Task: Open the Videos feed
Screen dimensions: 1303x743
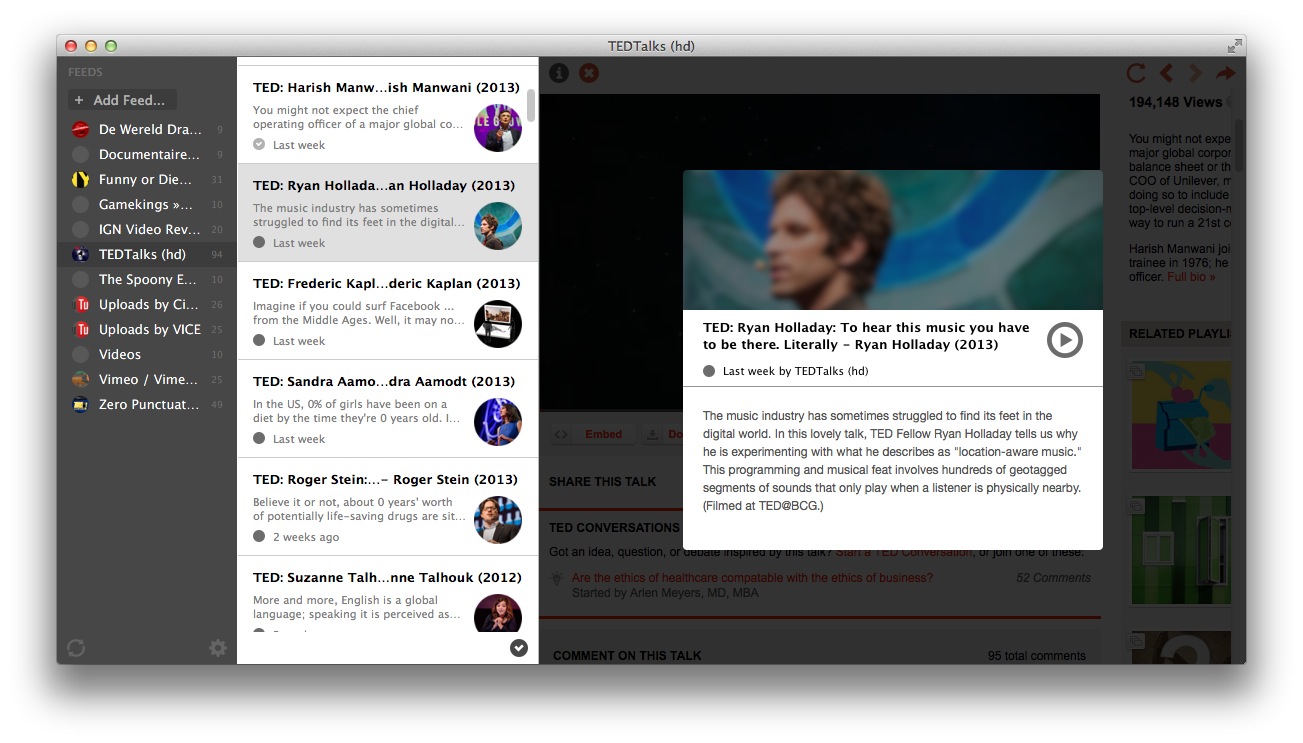Action: pos(147,354)
